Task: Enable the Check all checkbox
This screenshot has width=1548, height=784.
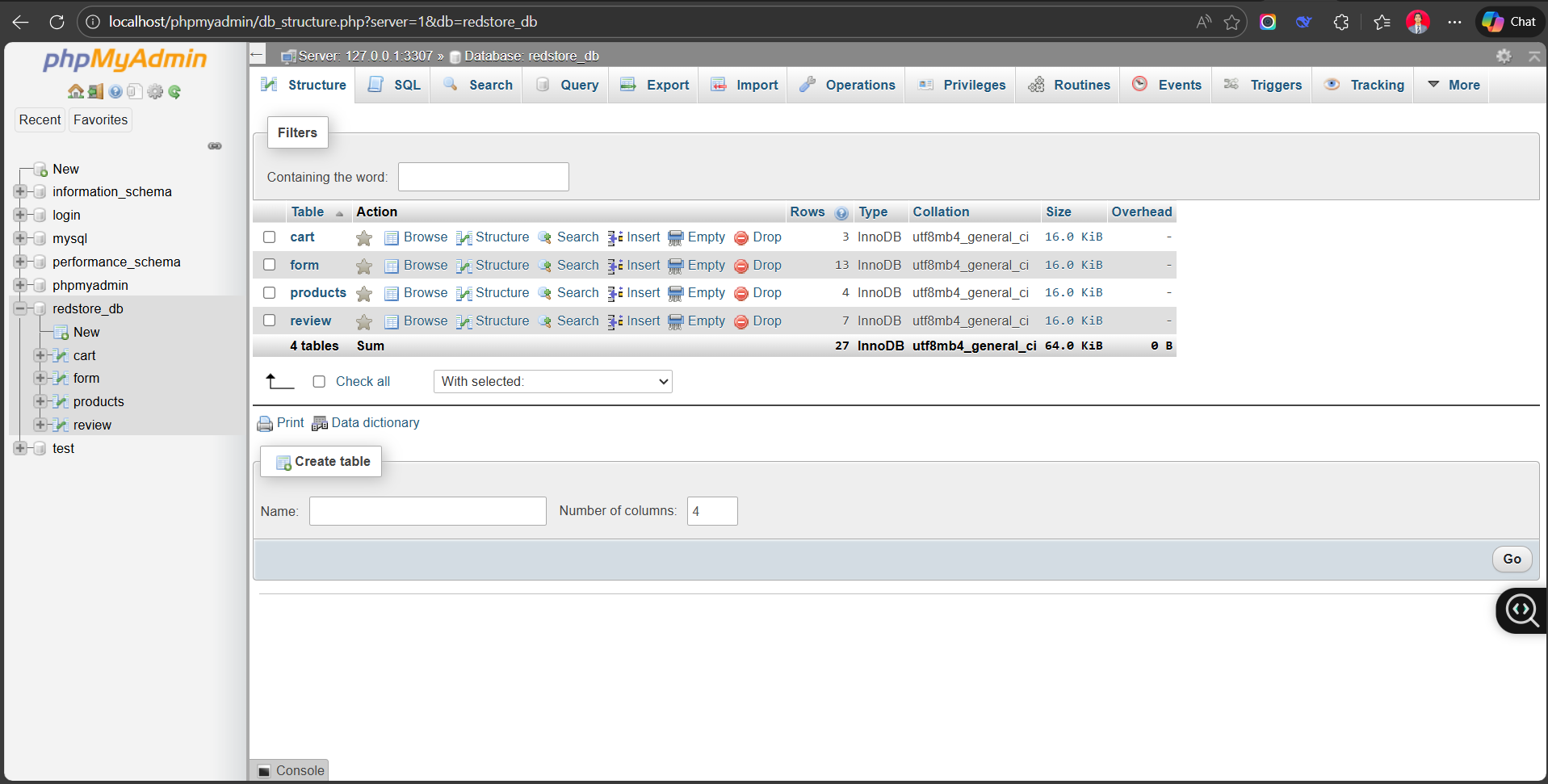Action: tap(319, 382)
